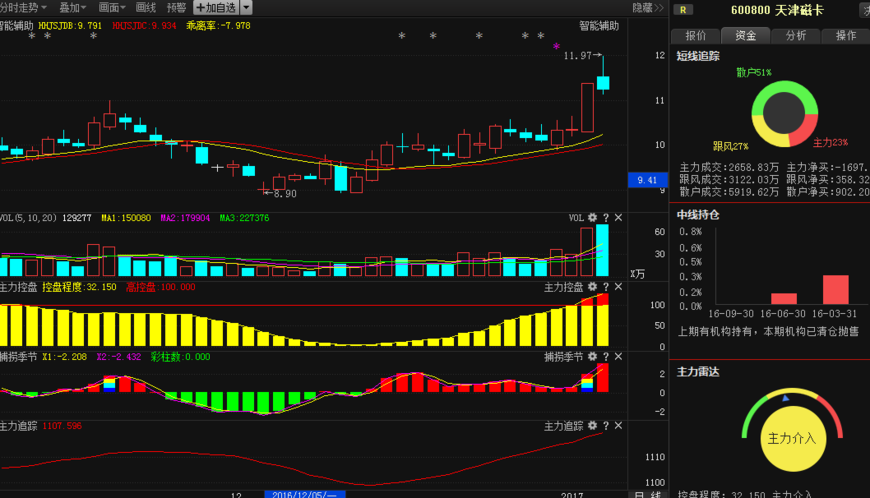Select the 画线 drawing tool

(146, 8)
